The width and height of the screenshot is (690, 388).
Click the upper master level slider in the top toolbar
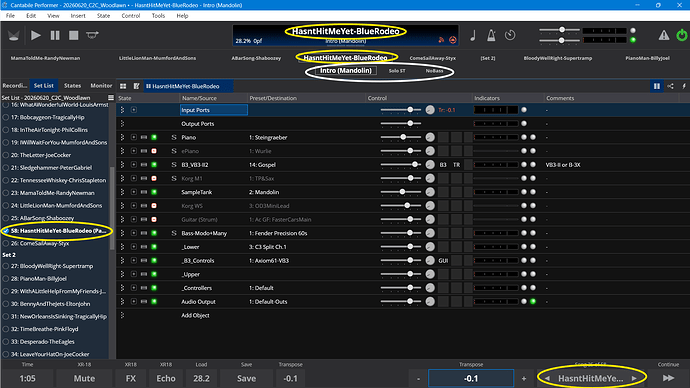click(x=559, y=30)
